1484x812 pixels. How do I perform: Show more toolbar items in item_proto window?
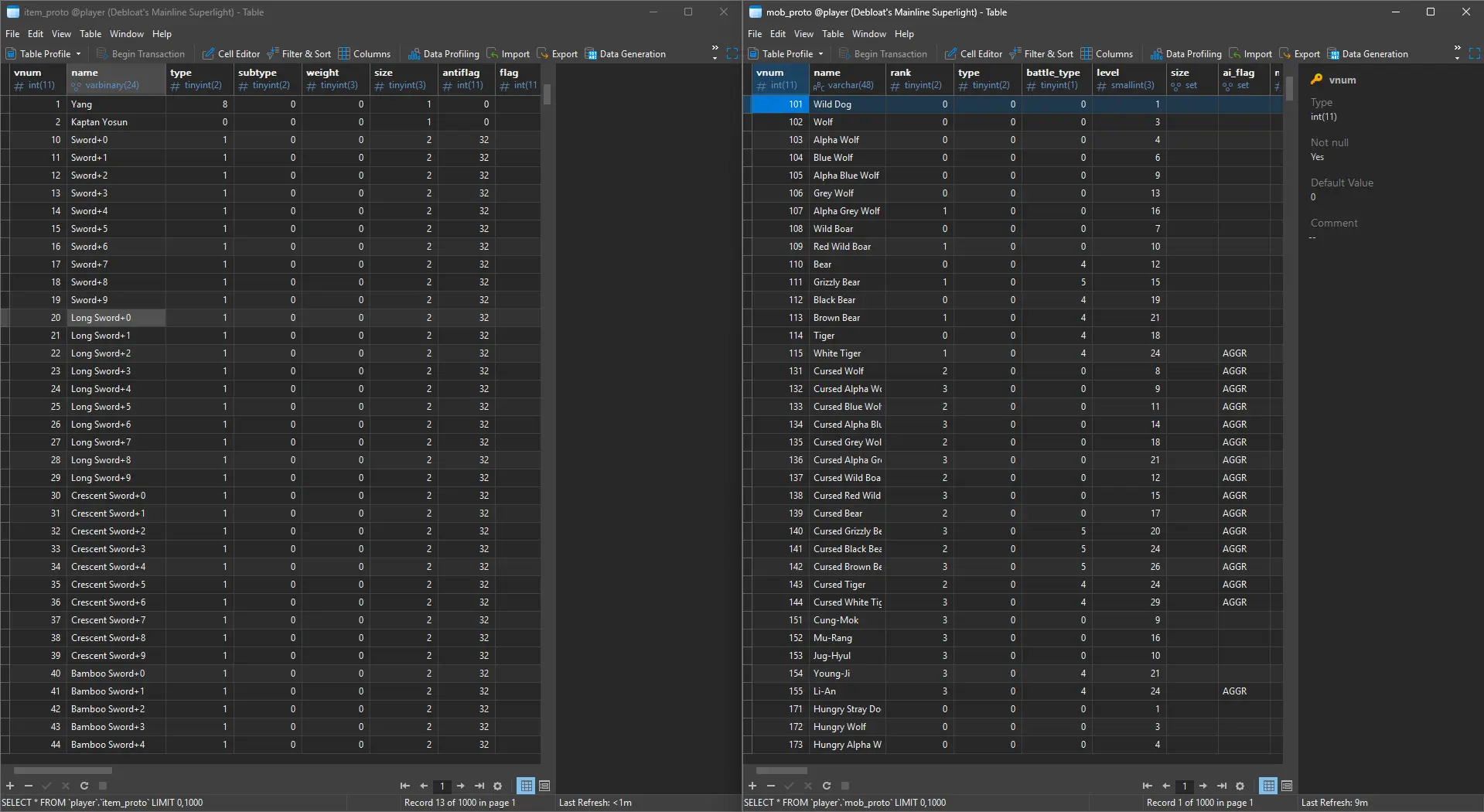715,53
